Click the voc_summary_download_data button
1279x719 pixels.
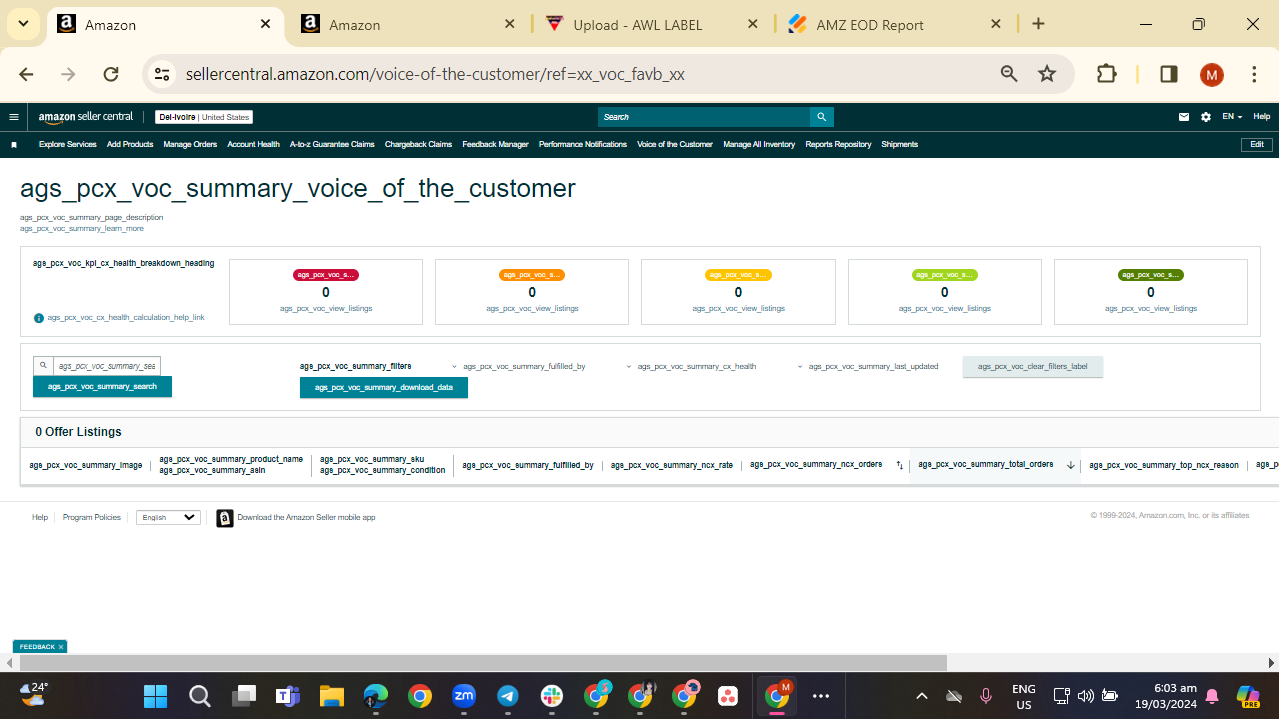pos(384,388)
